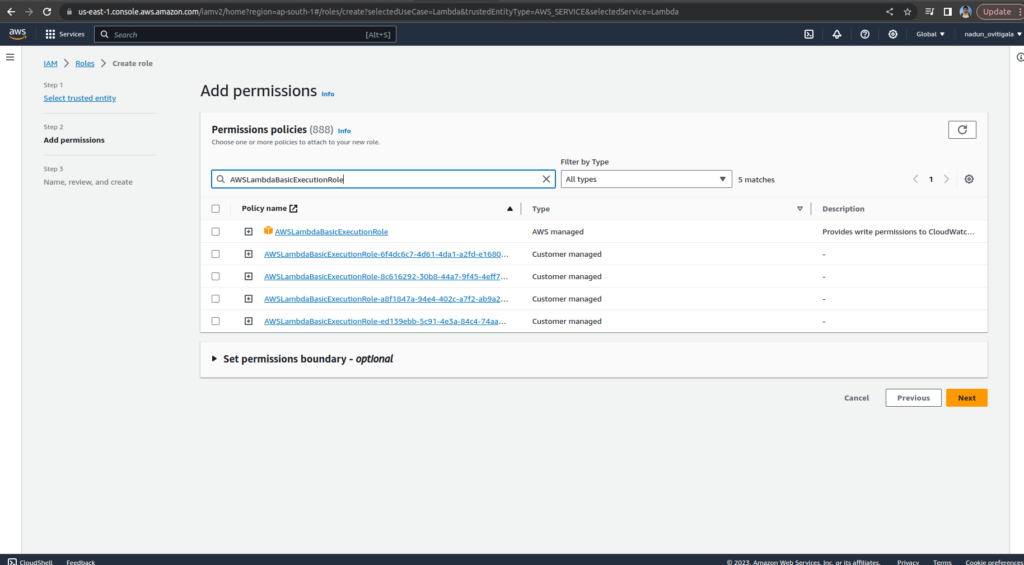Screen dimensions: 1024x565
Task: Click the Description column header
Action: tap(843, 209)
